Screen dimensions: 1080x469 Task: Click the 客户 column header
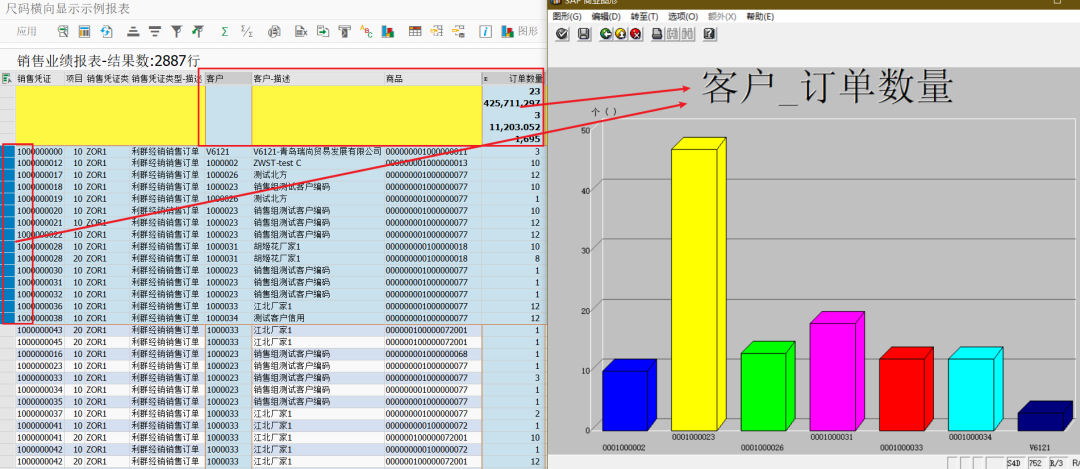pyautogui.click(x=228, y=79)
